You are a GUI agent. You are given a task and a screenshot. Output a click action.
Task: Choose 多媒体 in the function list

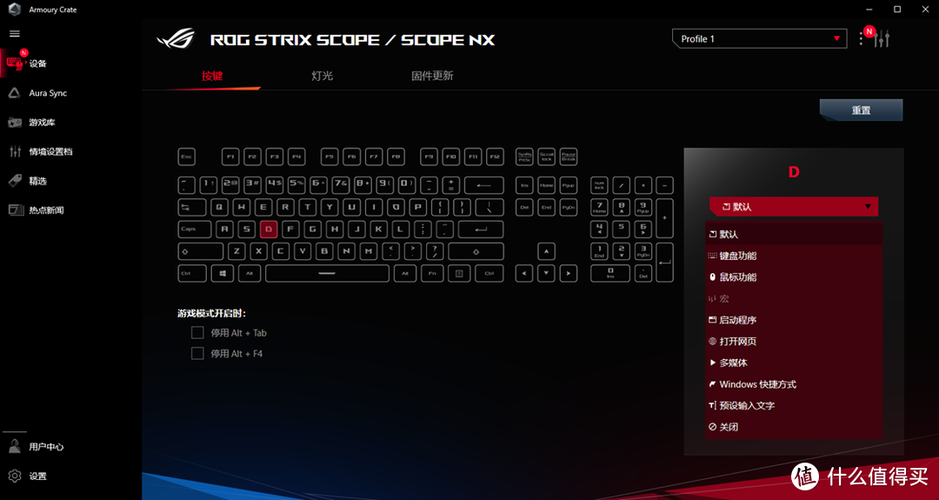(x=794, y=363)
